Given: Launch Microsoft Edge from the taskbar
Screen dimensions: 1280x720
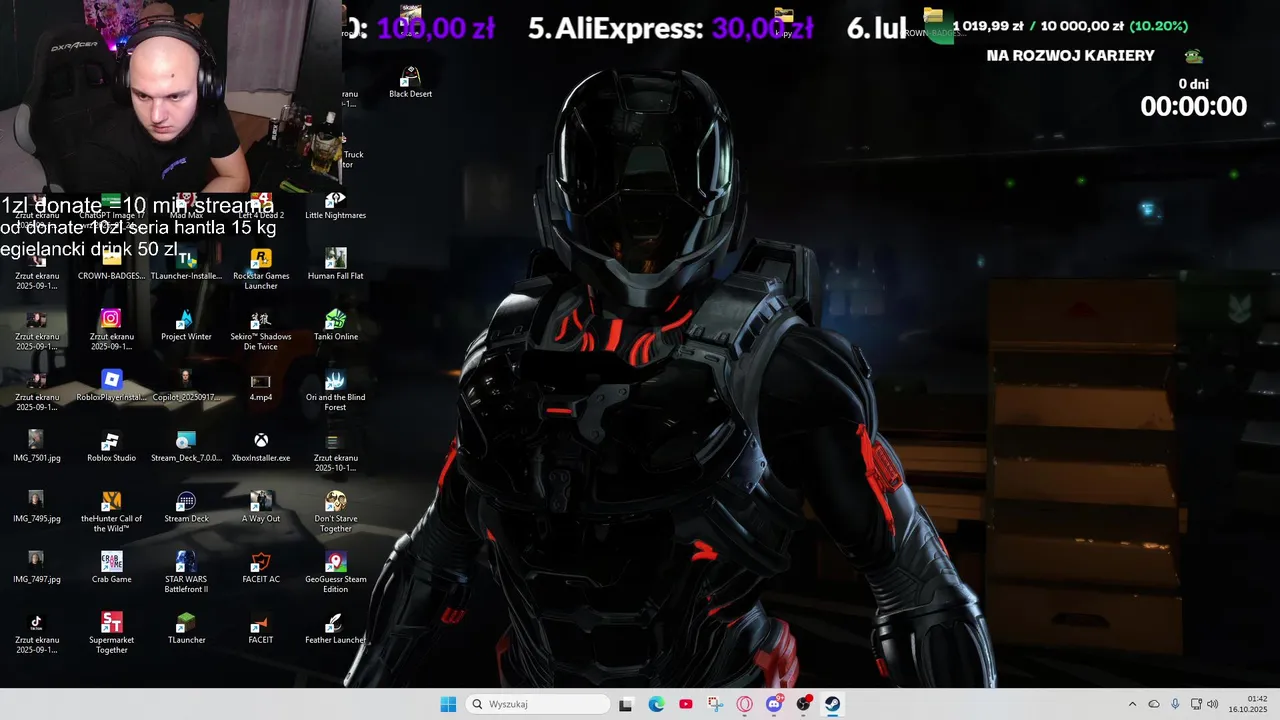Looking at the screenshot, I should pyautogui.click(x=656, y=704).
